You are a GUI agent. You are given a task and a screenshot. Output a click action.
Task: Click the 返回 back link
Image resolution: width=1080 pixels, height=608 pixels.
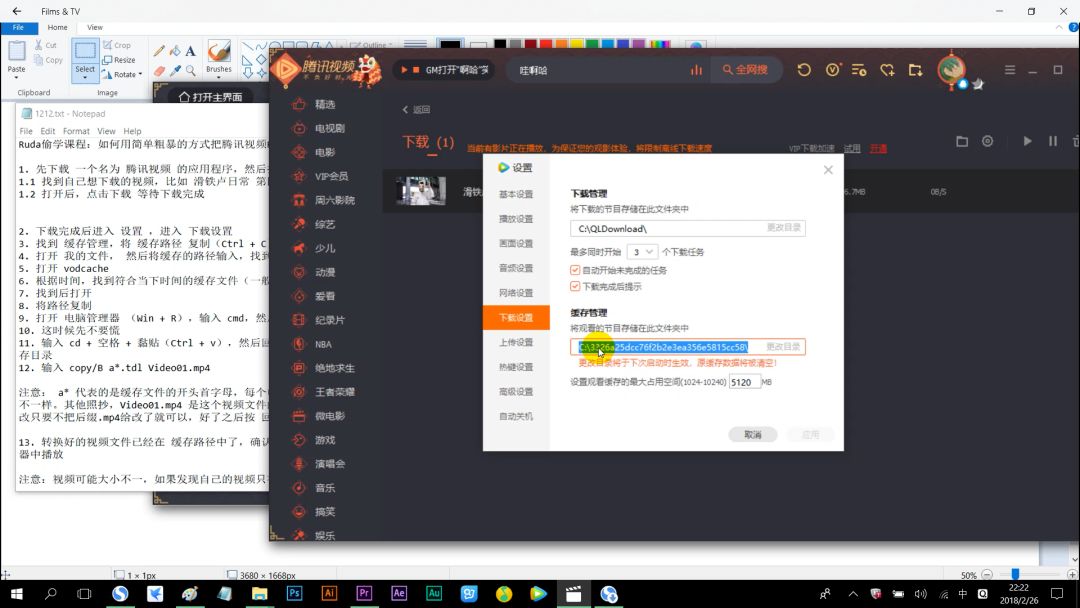[416, 109]
